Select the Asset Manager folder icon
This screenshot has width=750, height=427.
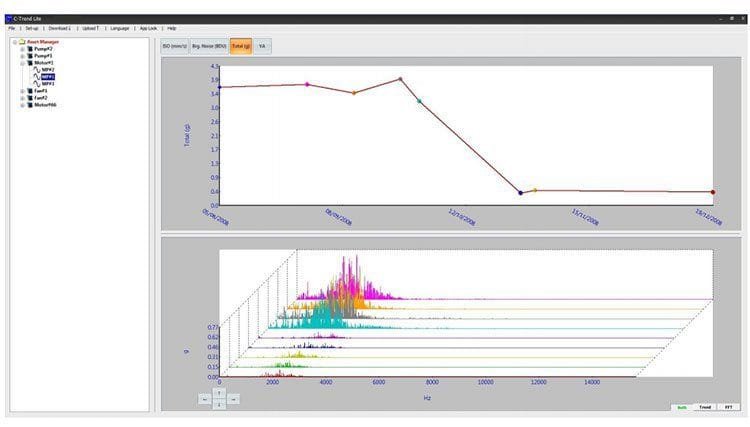click(22, 42)
